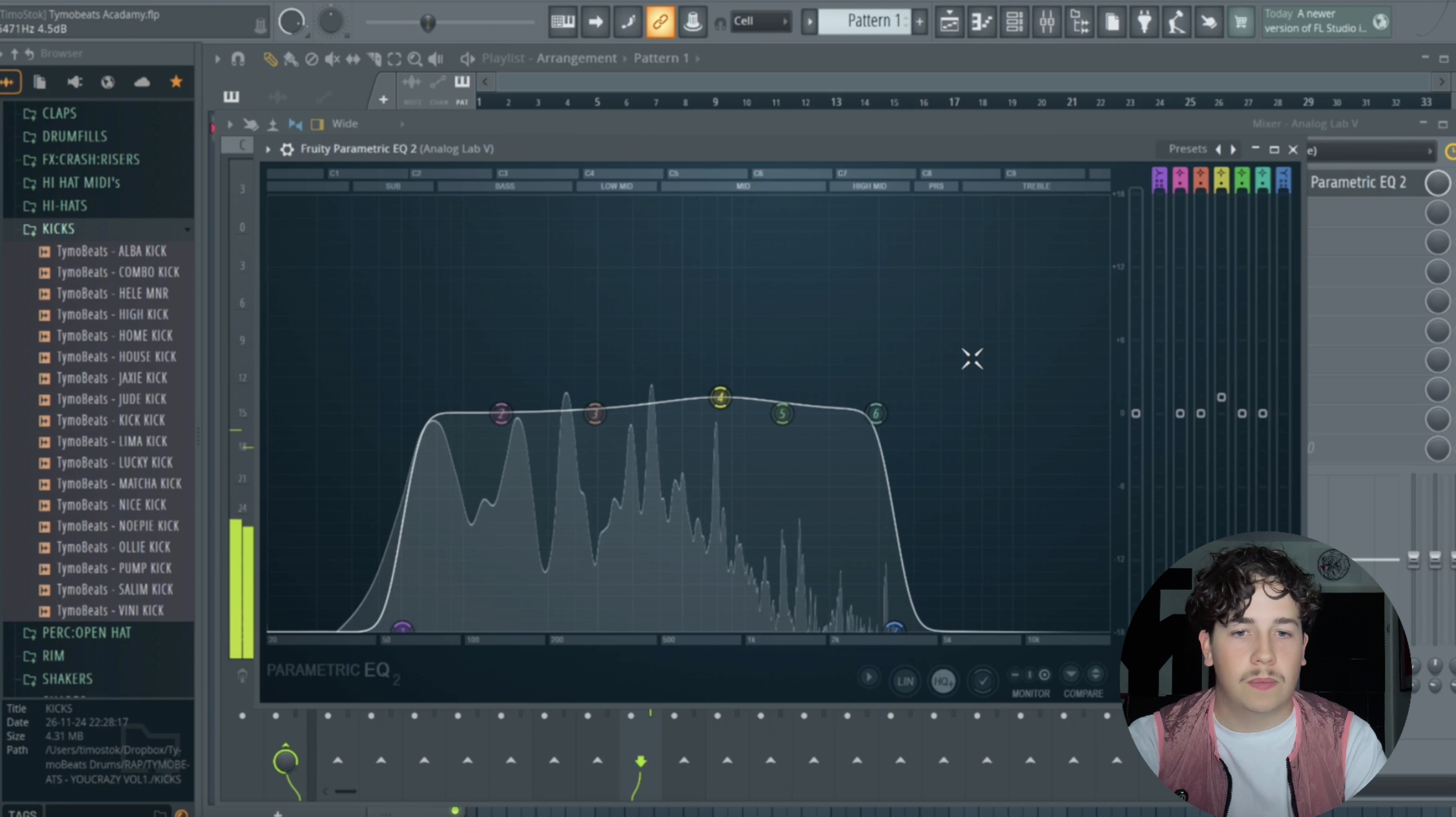Open the browser cloud library tab

click(142, 83)
